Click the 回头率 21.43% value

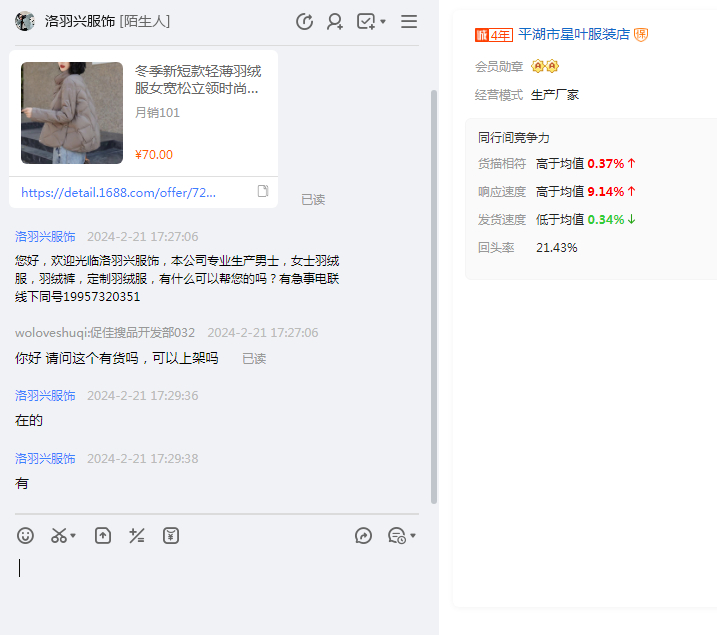(556, 247)
